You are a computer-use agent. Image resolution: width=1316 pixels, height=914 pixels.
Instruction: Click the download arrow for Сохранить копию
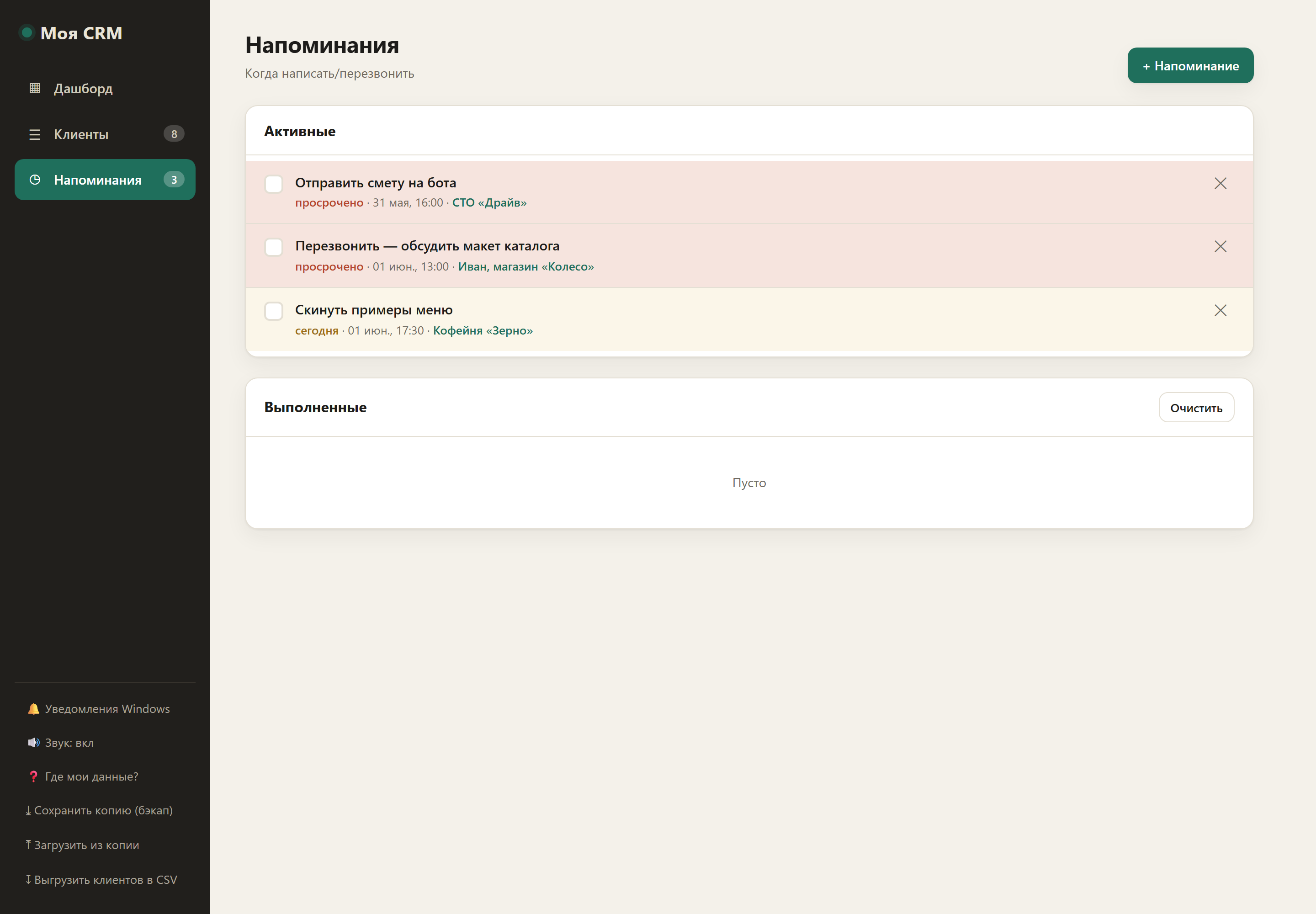click(x=28, y=810)
